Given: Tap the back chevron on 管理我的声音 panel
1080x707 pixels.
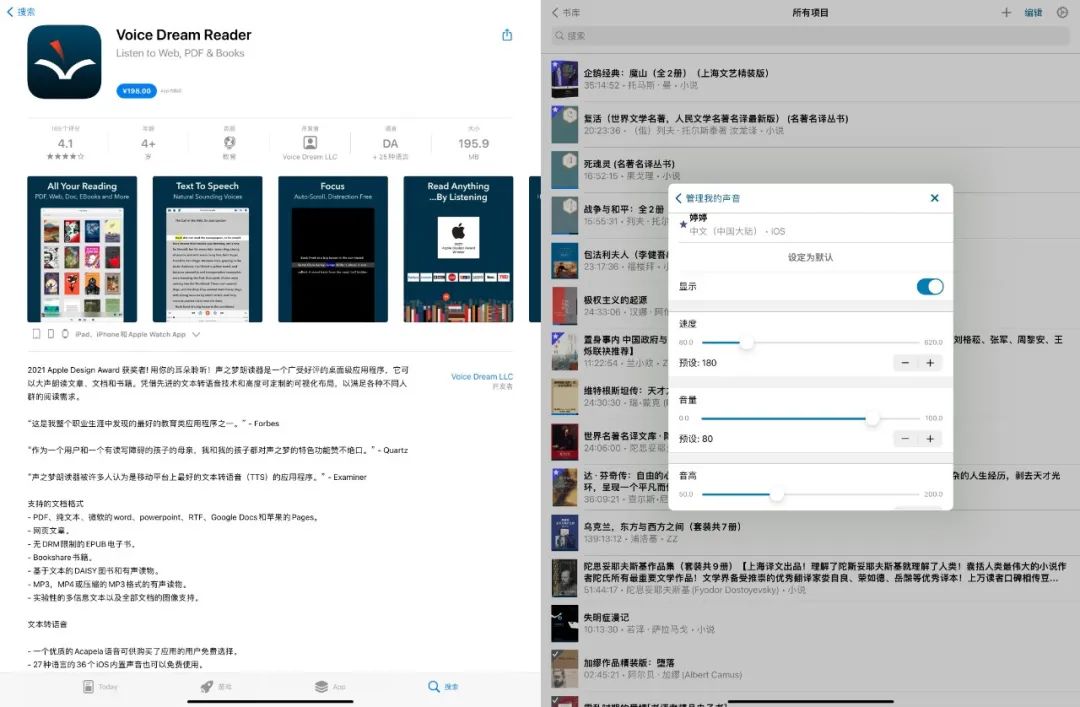Looking at the screenshot, I should coord(678,197).
